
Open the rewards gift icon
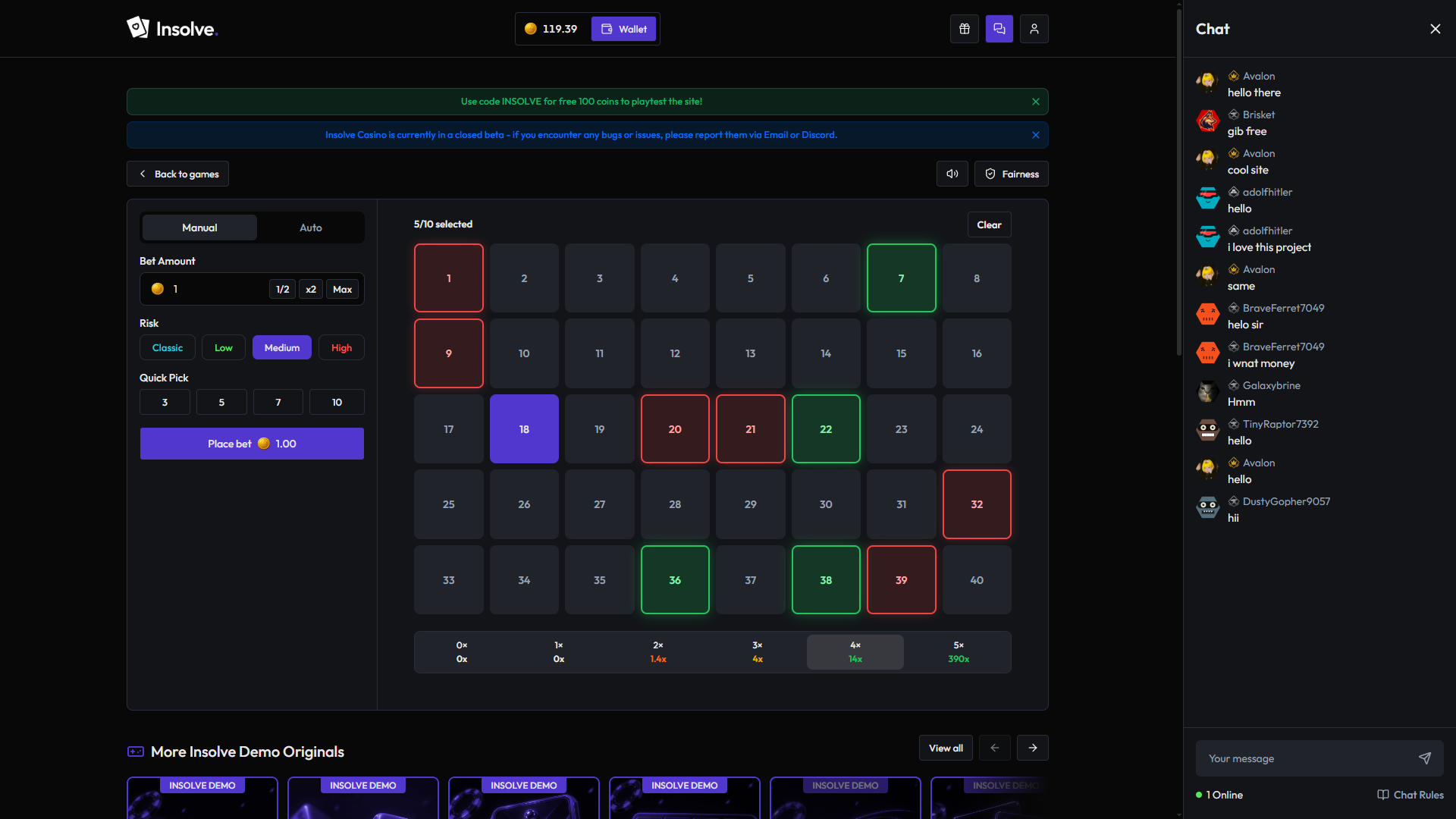(x=965, y=29)
